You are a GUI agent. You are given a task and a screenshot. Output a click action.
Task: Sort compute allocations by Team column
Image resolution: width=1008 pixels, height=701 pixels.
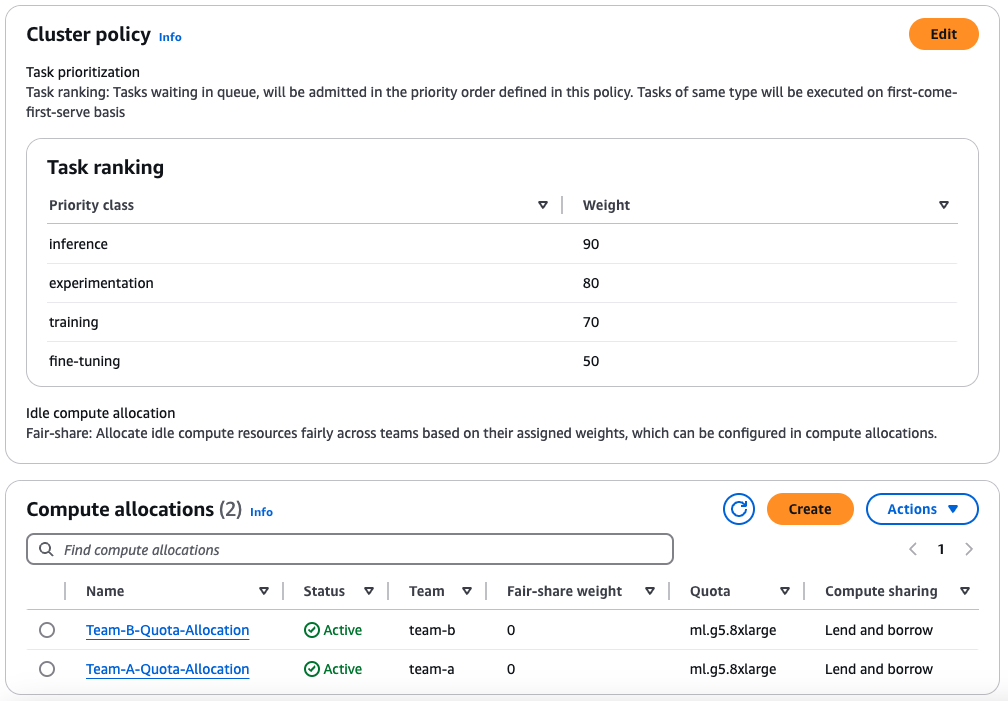(465, 591)
